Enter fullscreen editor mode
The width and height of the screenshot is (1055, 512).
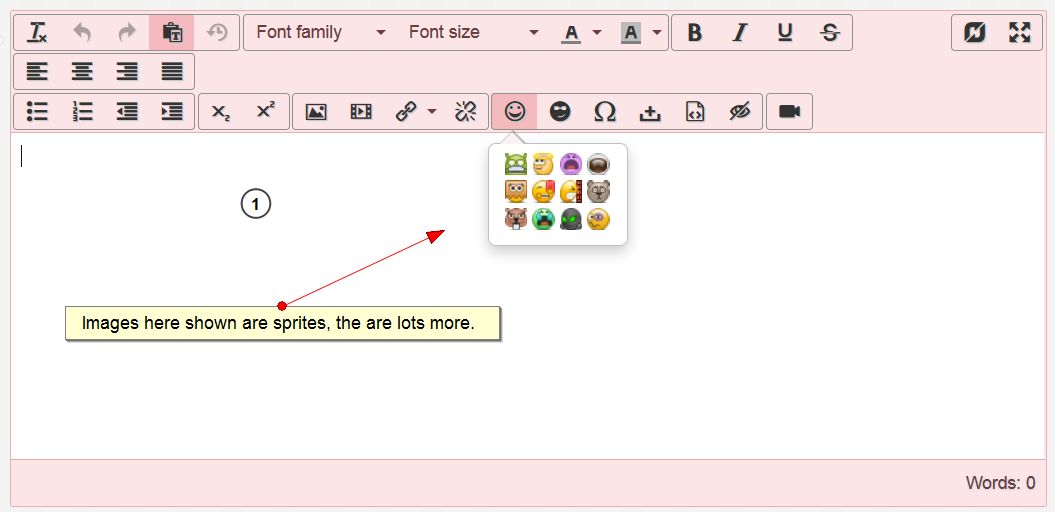click(1019, 33)
